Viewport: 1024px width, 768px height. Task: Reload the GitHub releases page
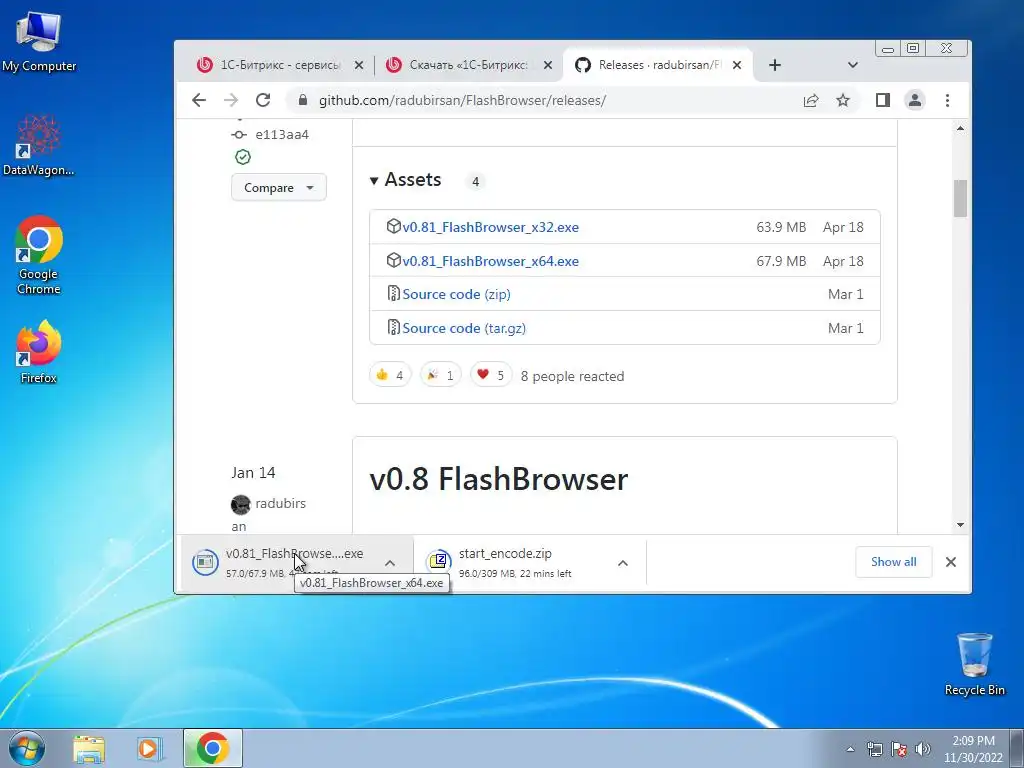263,100
